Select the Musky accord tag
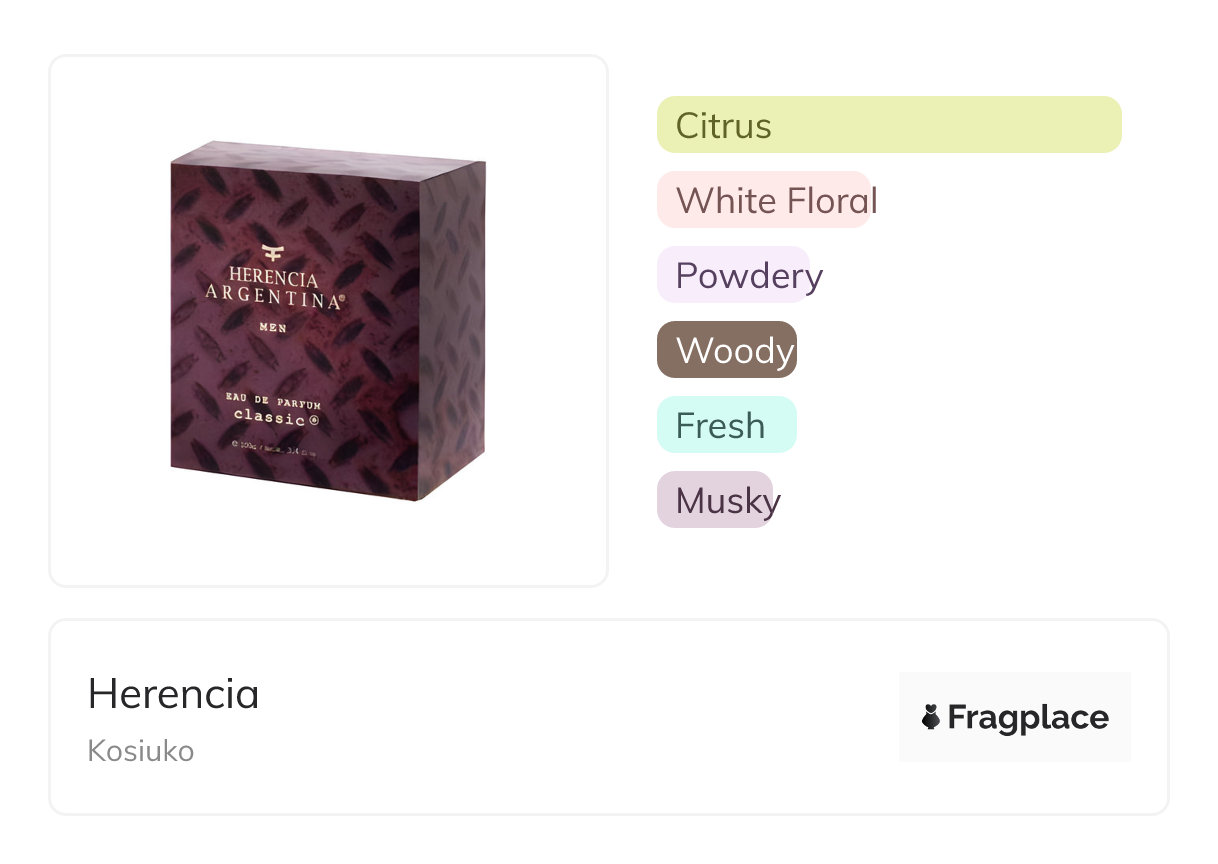 tap(716, 500)
